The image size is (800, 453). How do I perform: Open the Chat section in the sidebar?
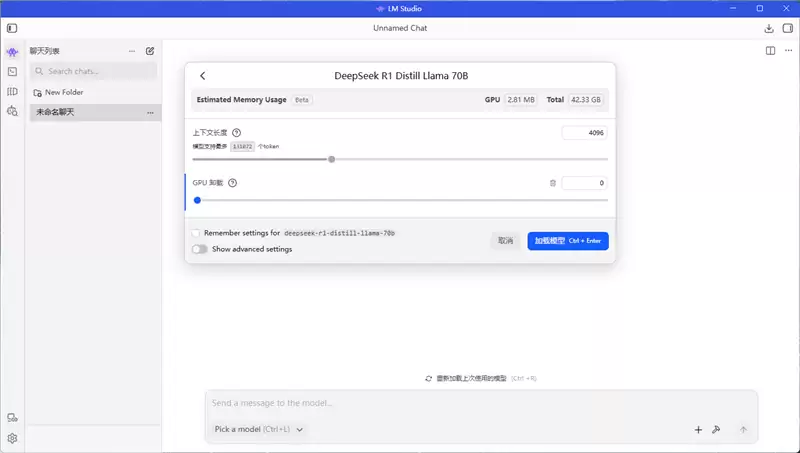(x=12, y=52)
